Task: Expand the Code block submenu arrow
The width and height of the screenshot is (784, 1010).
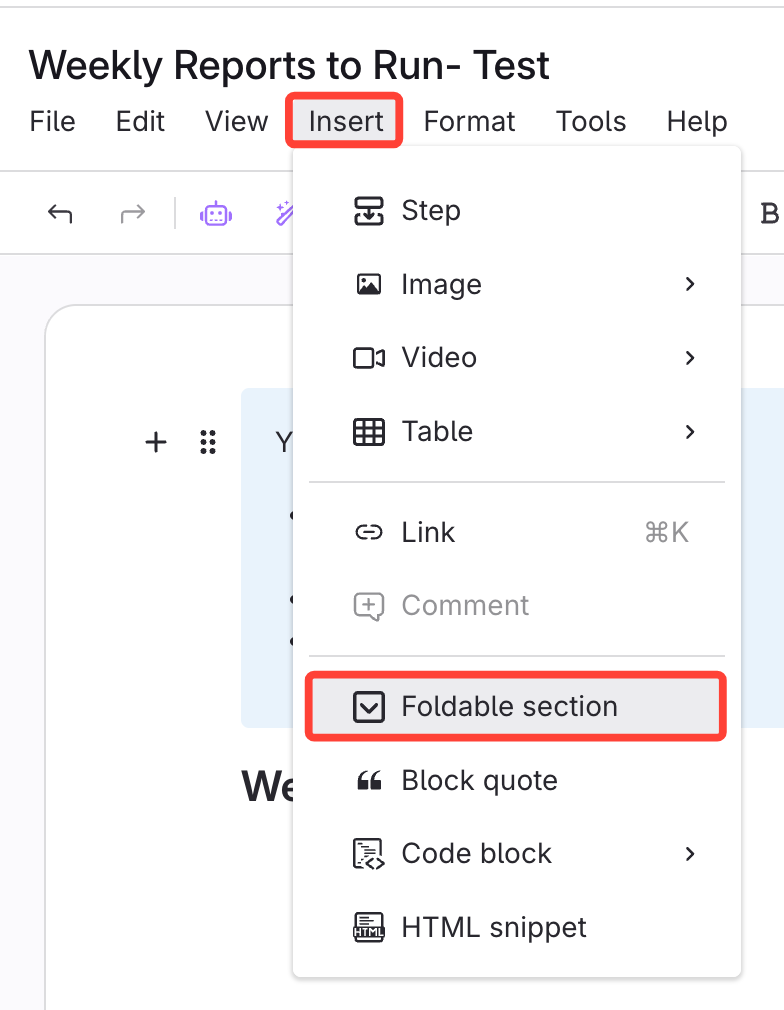Action: (690, 853)
